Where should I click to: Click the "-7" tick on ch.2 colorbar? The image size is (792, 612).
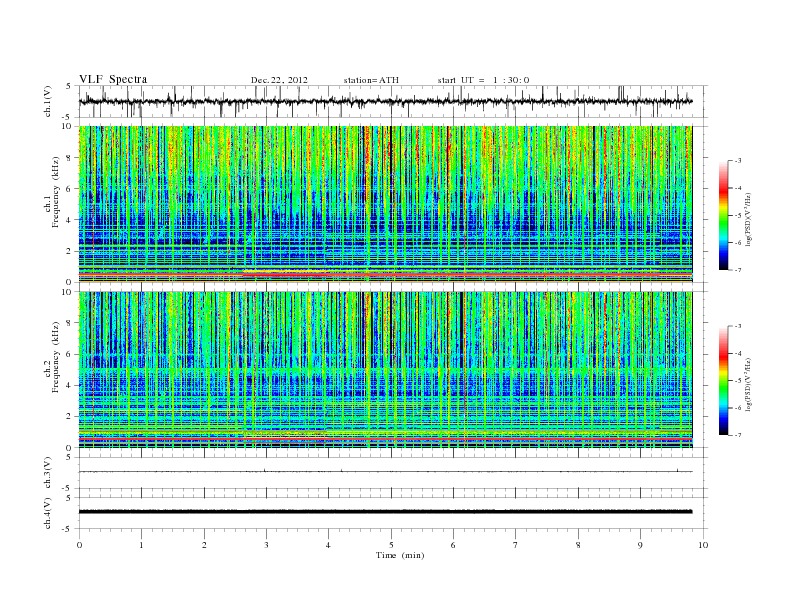pos(738,435)
